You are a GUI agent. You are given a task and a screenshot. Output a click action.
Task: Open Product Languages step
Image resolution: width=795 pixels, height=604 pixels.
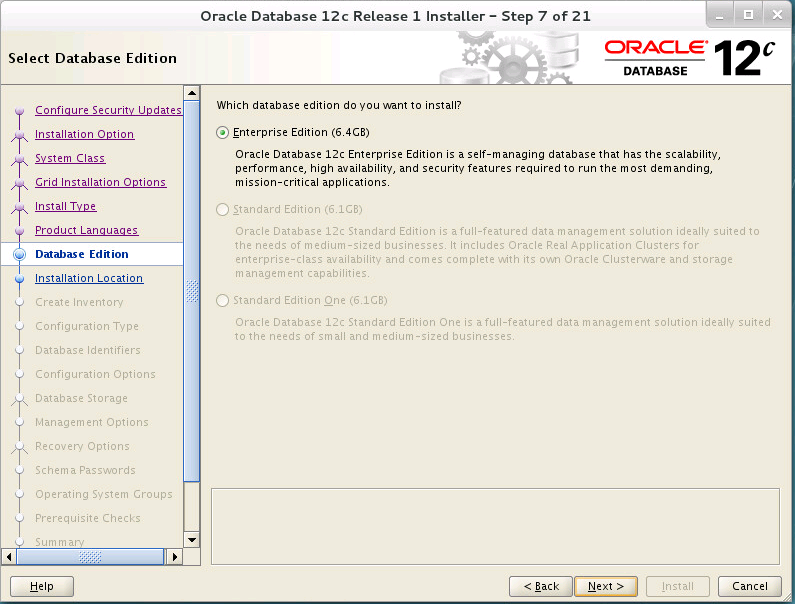tap(86, 230)
